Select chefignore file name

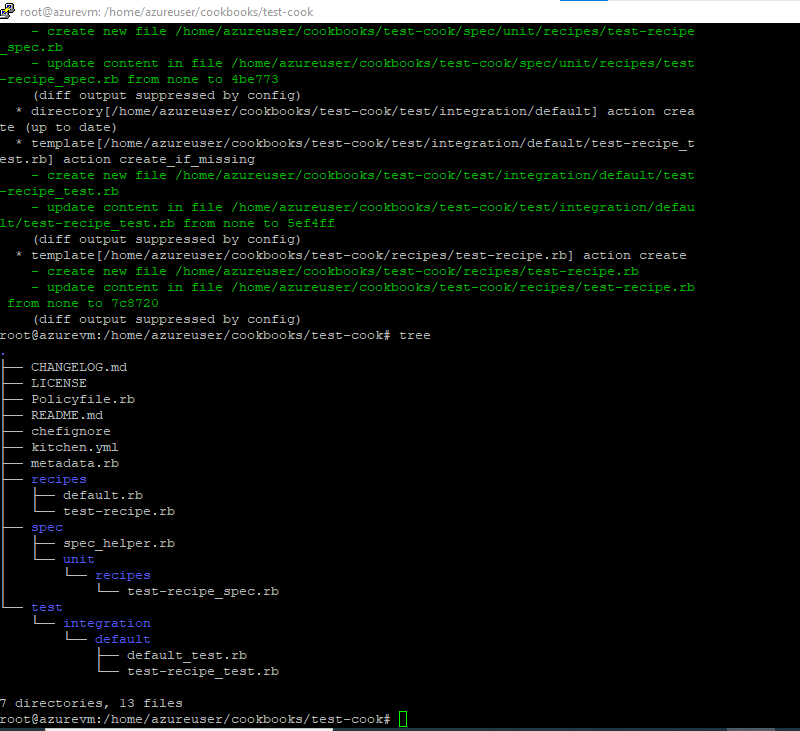coord(71,431)
